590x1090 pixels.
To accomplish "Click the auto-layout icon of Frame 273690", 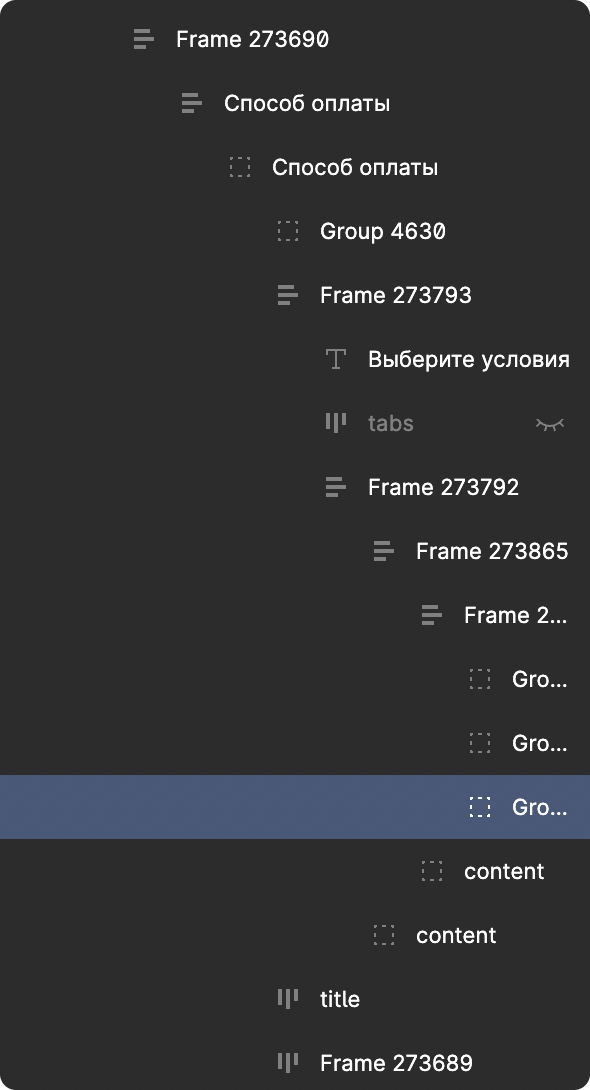I will pos(143,40).
